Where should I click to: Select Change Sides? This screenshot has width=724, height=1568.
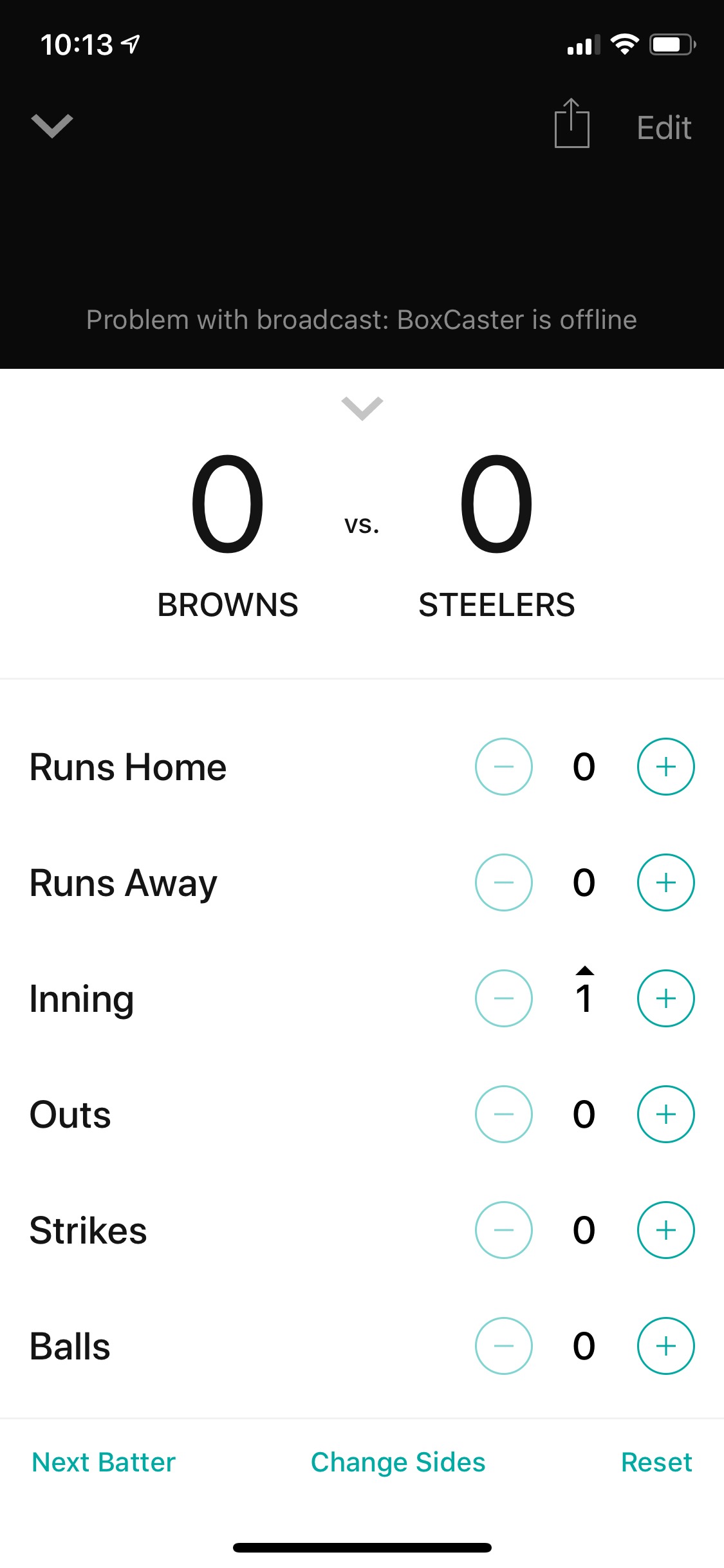click(398, 1462)
